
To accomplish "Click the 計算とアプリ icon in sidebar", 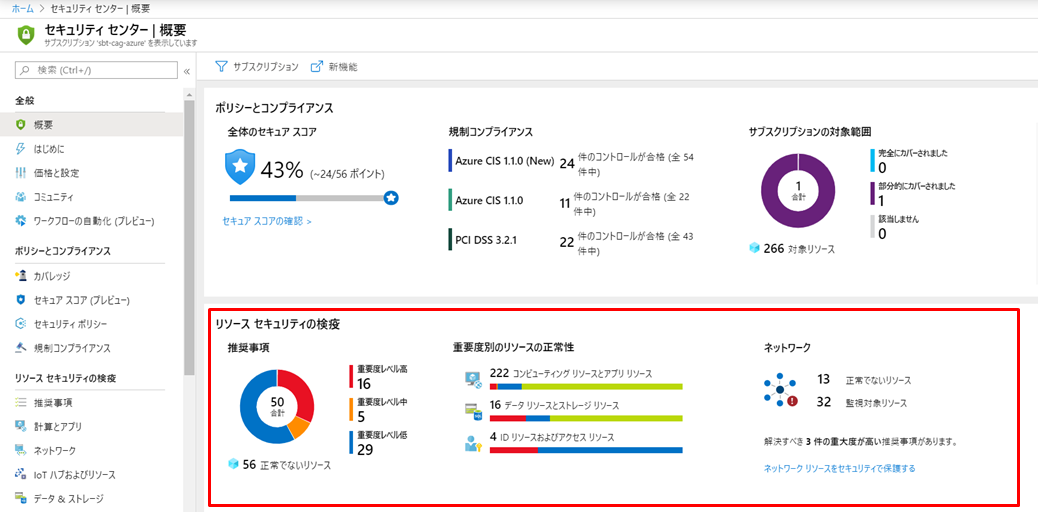I will pyautogui.click(x=21, y=427).
